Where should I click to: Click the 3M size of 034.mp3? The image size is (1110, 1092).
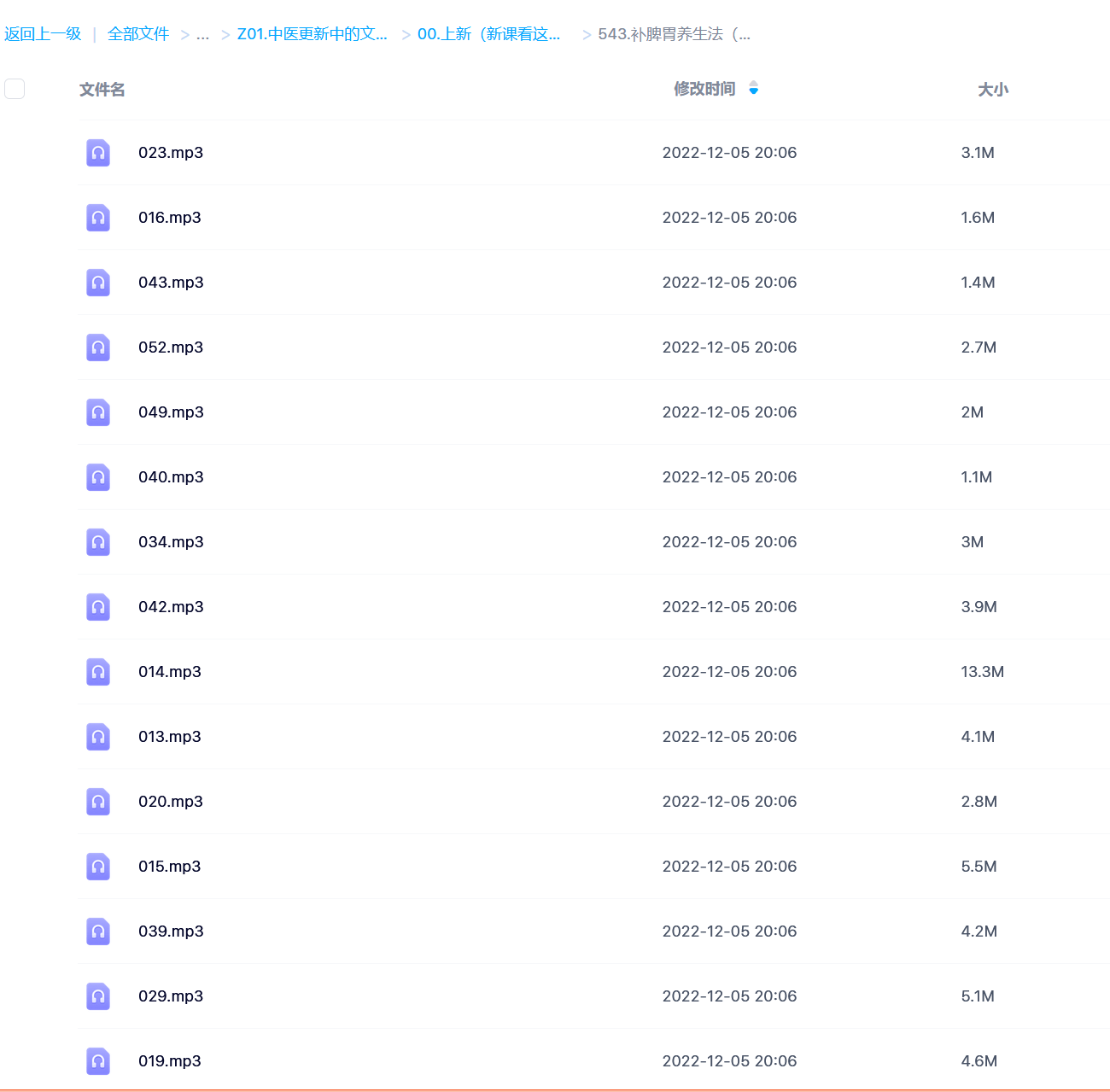tap(973, 542)
